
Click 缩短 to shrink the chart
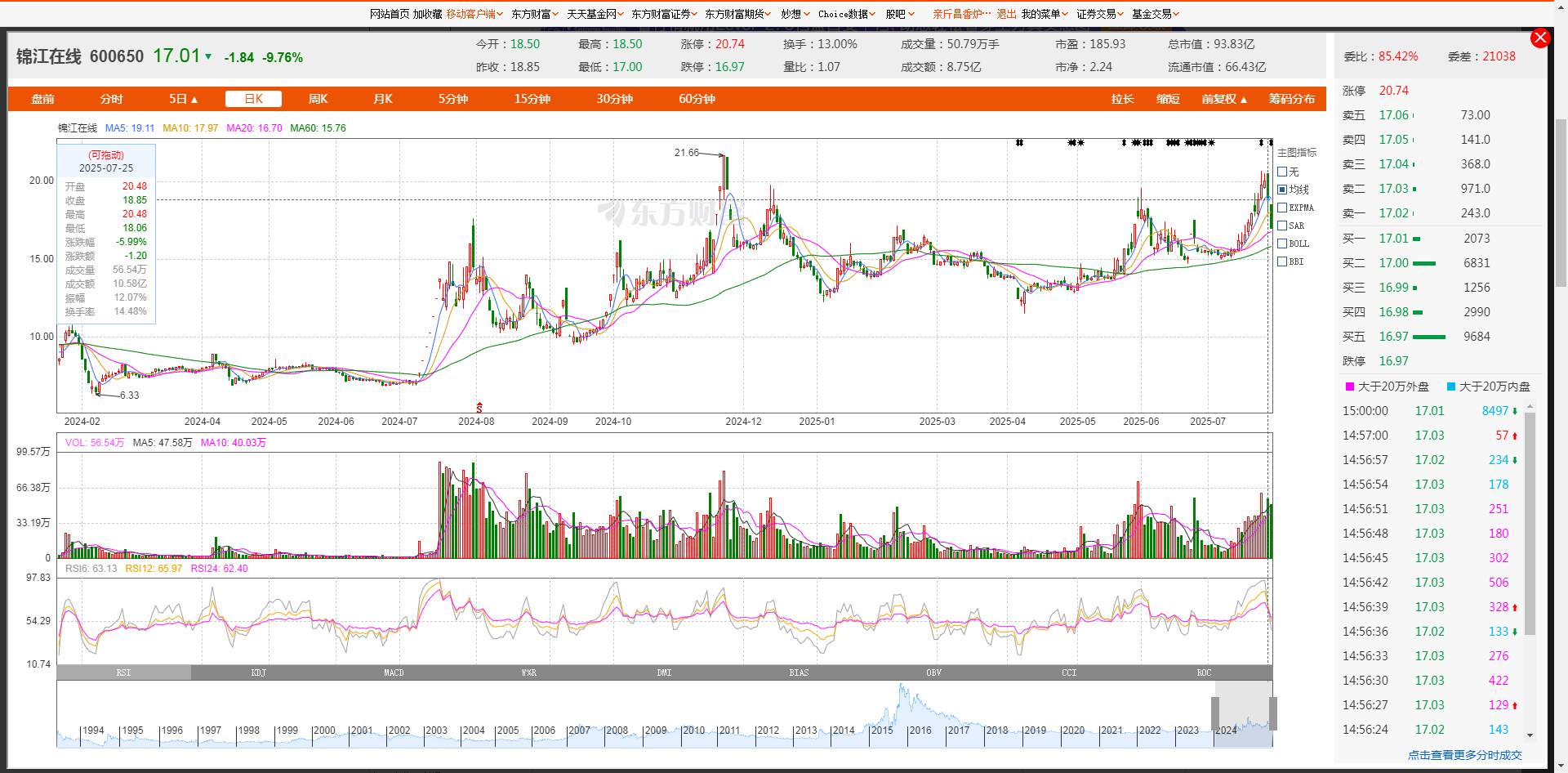[1168, 99]
